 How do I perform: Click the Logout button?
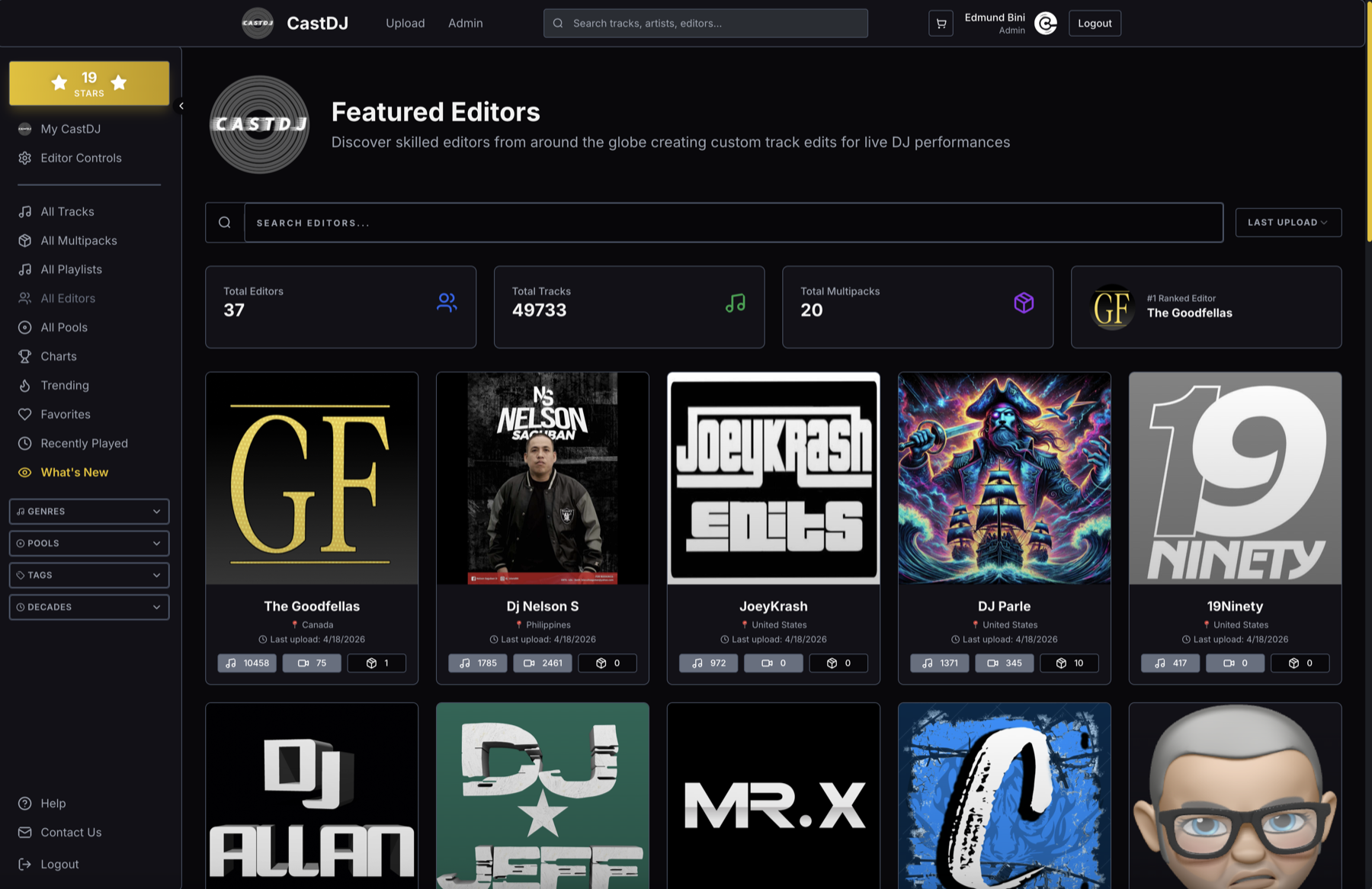coord(1095,23)
